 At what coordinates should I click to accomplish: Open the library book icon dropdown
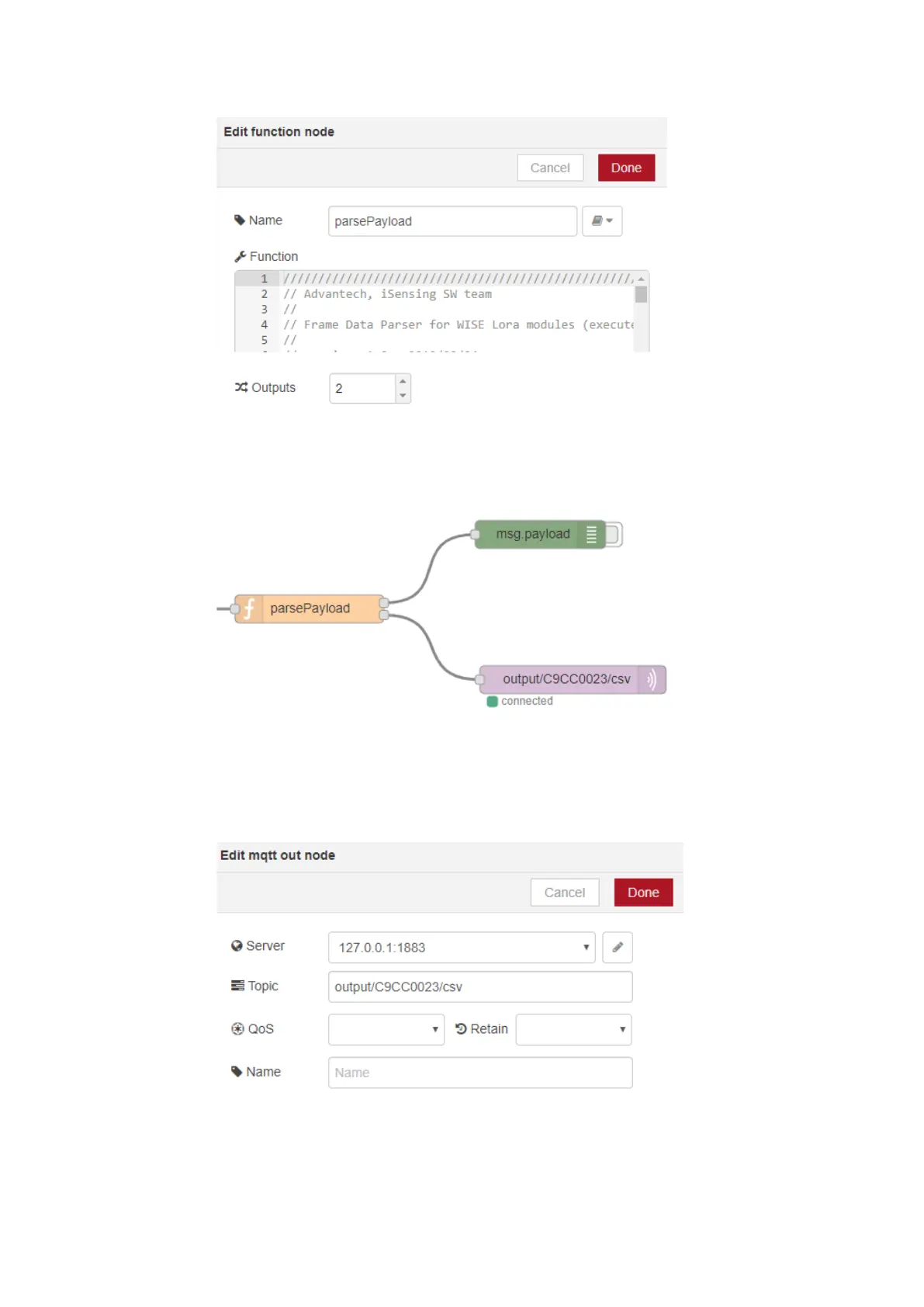pyautogui.click(x=602, y=221)
